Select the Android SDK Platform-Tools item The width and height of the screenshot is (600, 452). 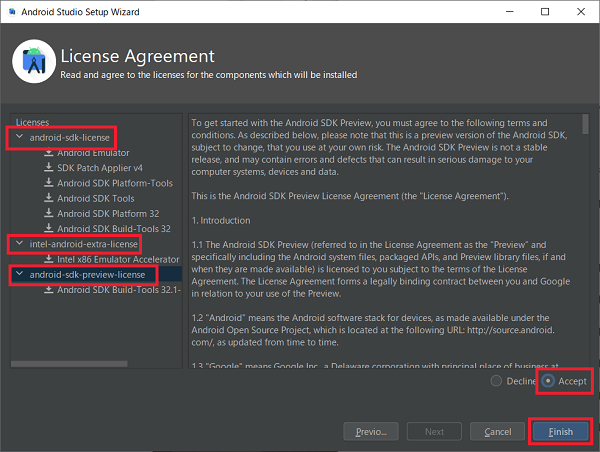115,183
